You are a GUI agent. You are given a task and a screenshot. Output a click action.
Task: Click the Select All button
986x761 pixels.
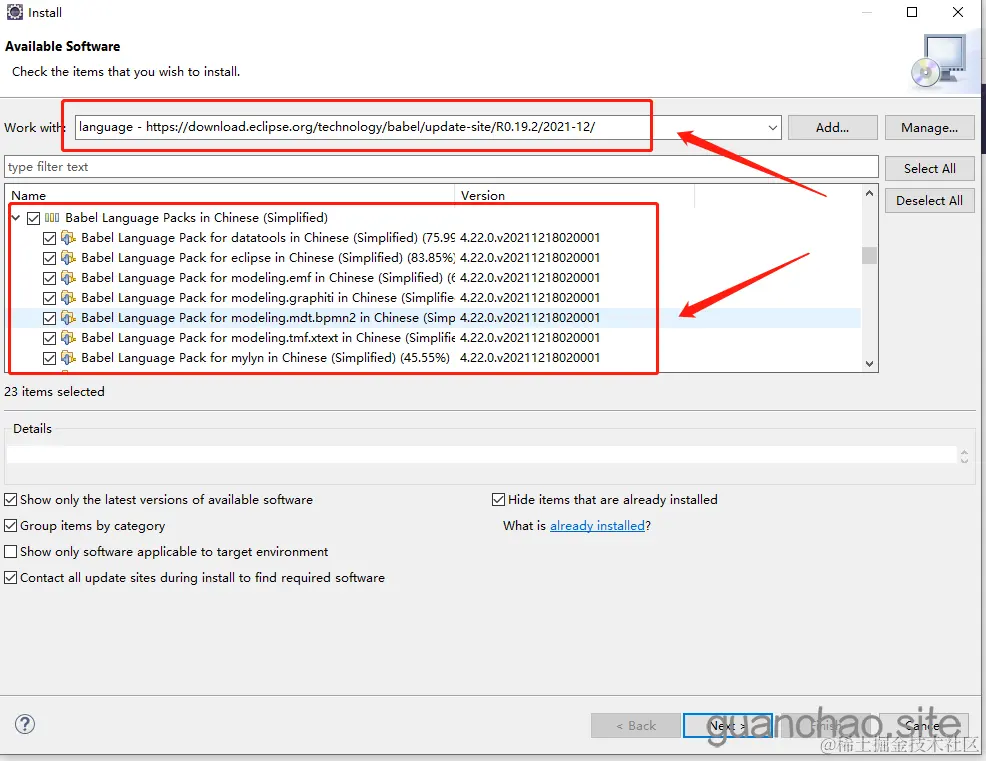point(929,169)
